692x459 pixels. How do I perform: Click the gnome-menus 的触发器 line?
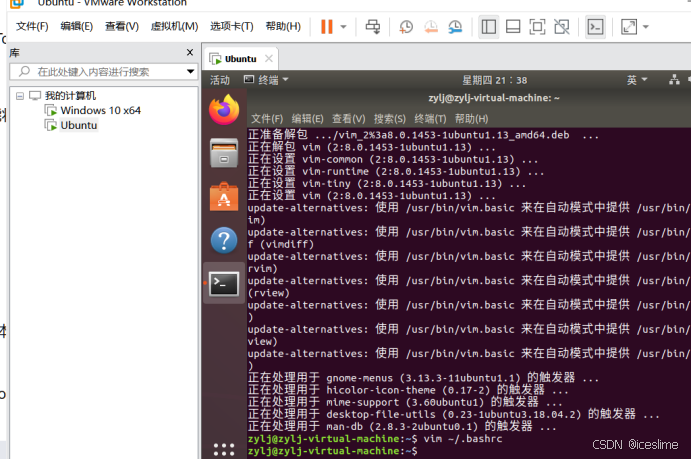tap(423, 378)
